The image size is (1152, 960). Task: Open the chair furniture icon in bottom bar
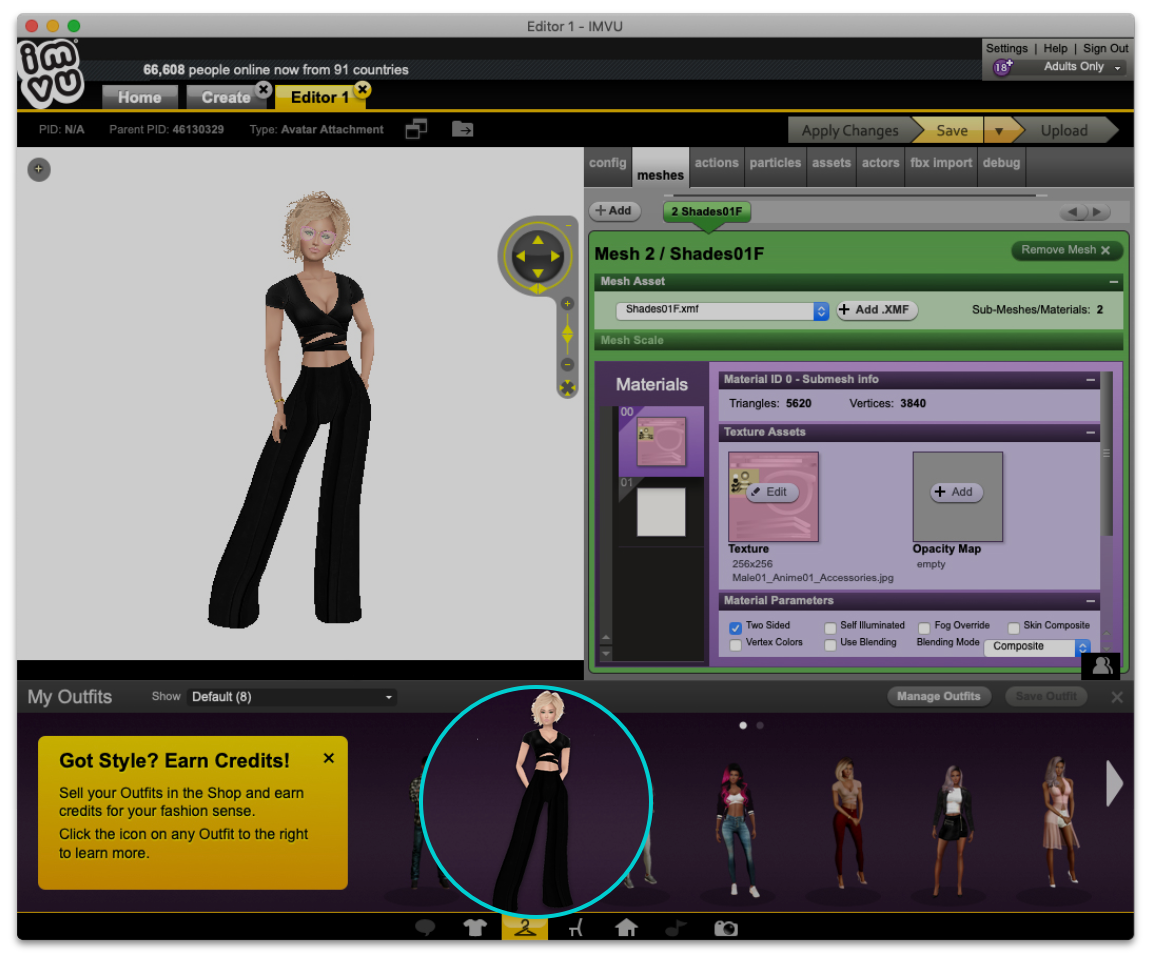(x=575, y=928)
